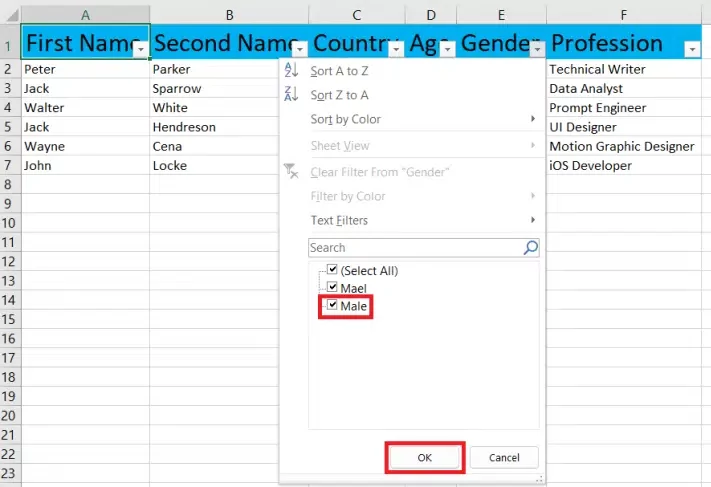Select column F header
711x487 pixels.
[624, 15]
